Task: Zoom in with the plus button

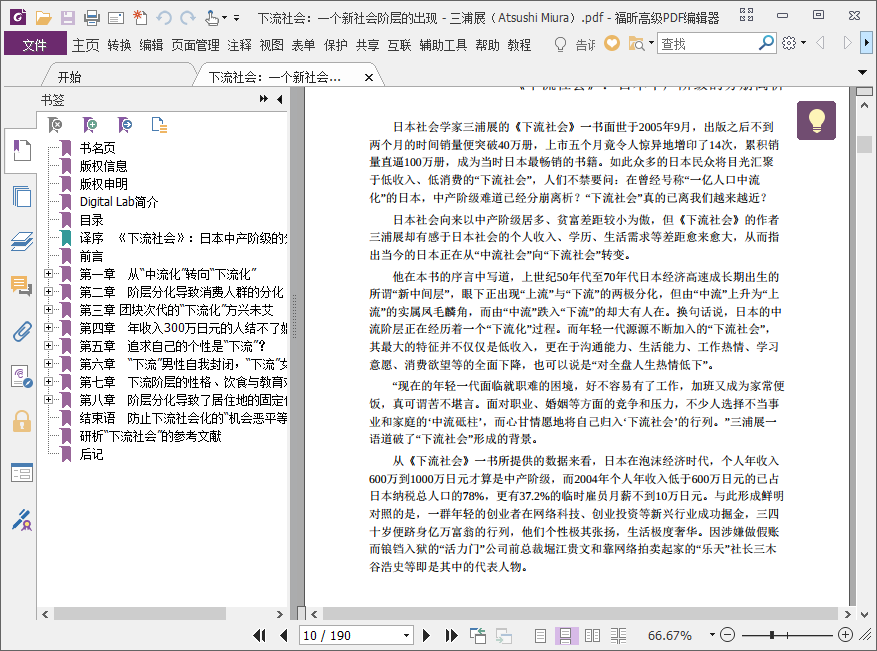Action: 845,635
